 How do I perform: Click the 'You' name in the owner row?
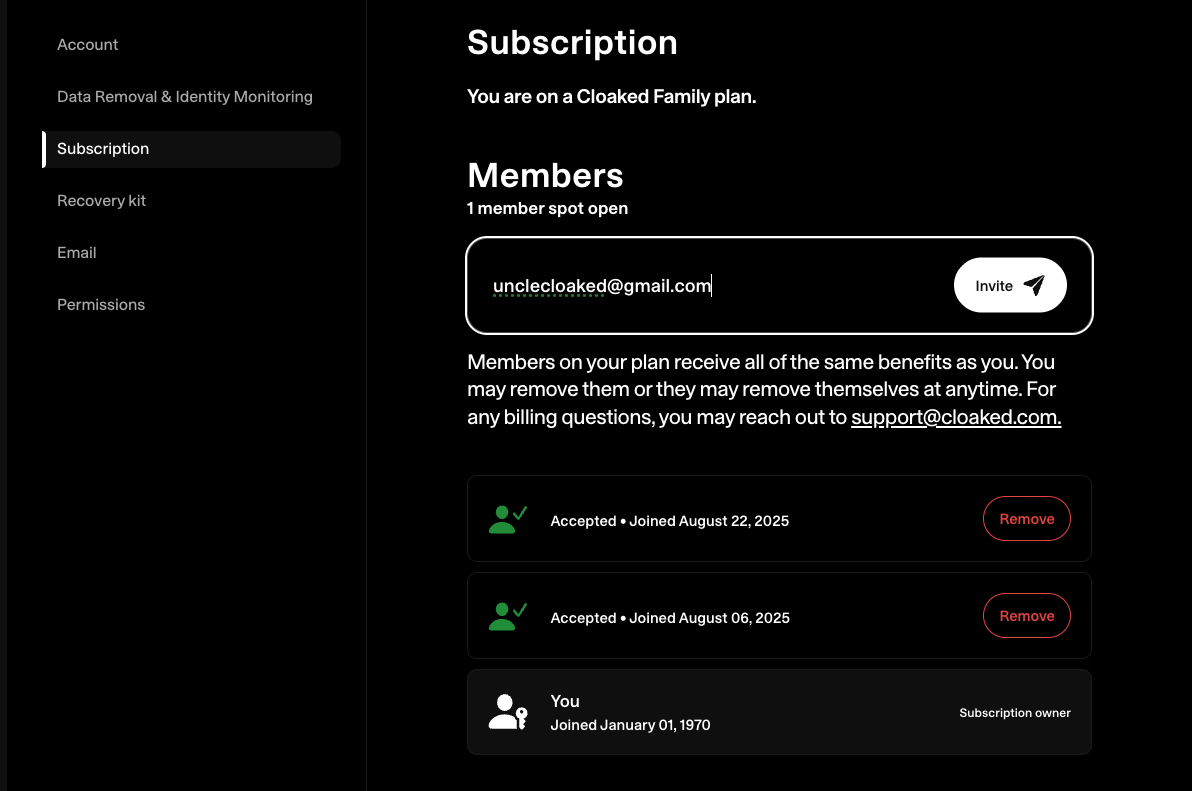point(565,701)
